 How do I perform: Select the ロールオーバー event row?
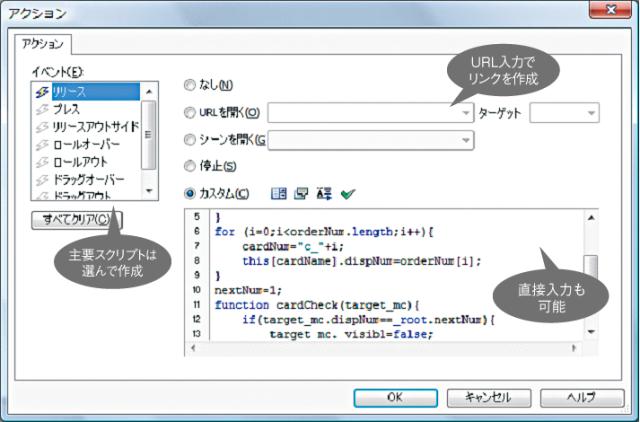(x=87, y=144)
